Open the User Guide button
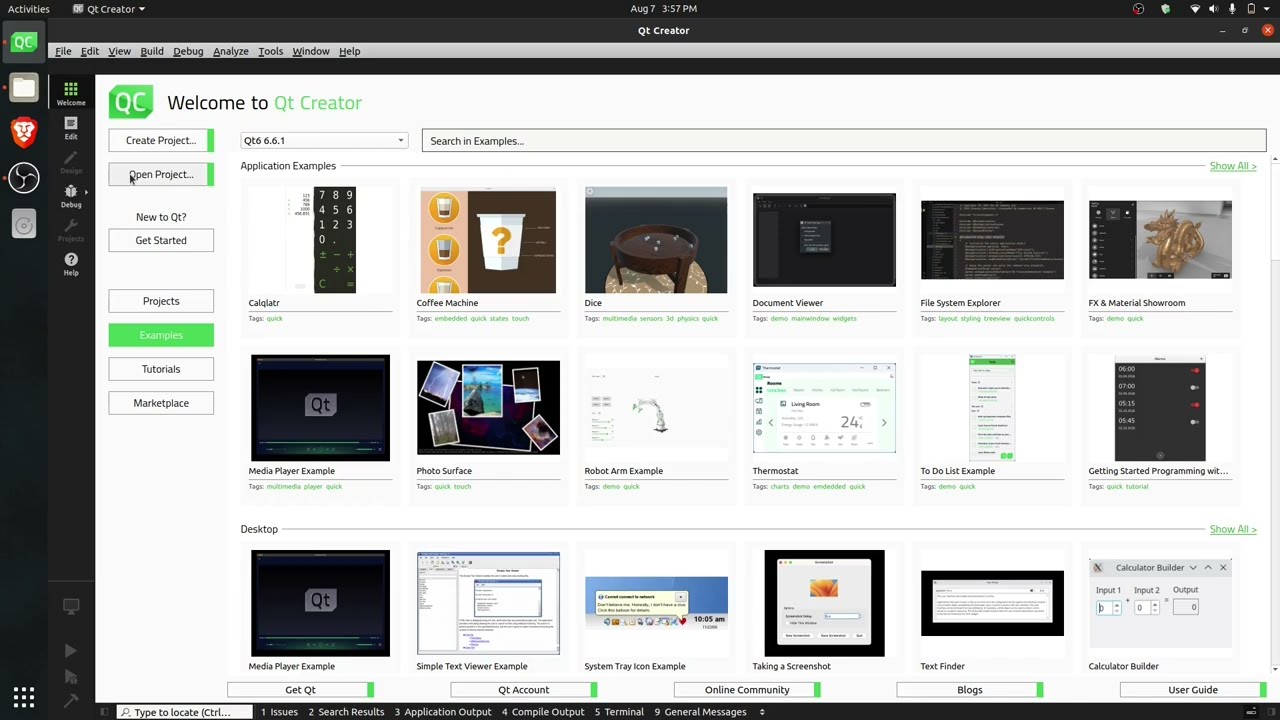The height and width of the screenshot is (720, 1280). pyautogui.click(x=1193, y=690)
